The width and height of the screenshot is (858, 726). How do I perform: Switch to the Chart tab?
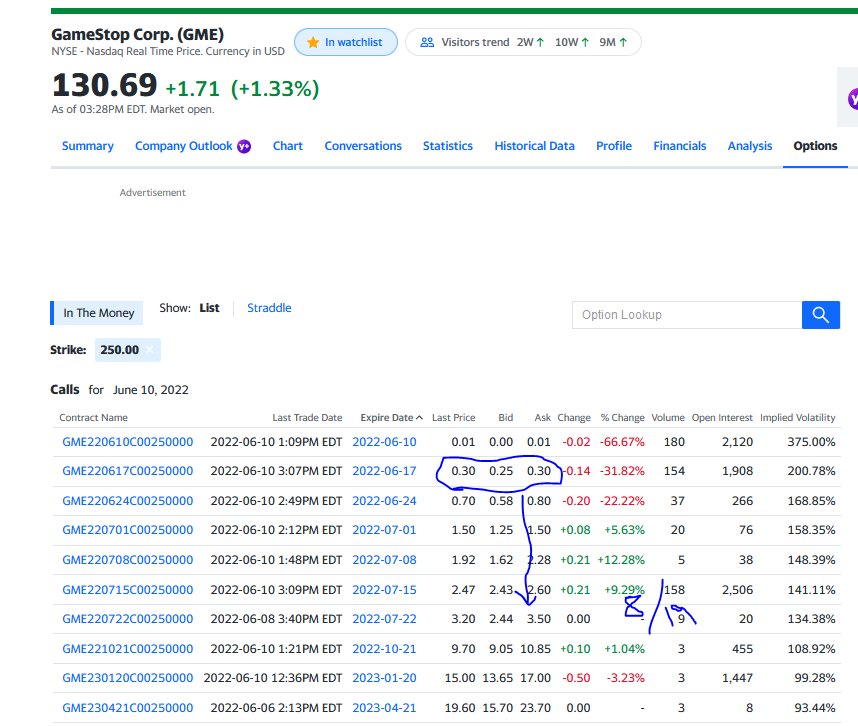coord(288,146)
